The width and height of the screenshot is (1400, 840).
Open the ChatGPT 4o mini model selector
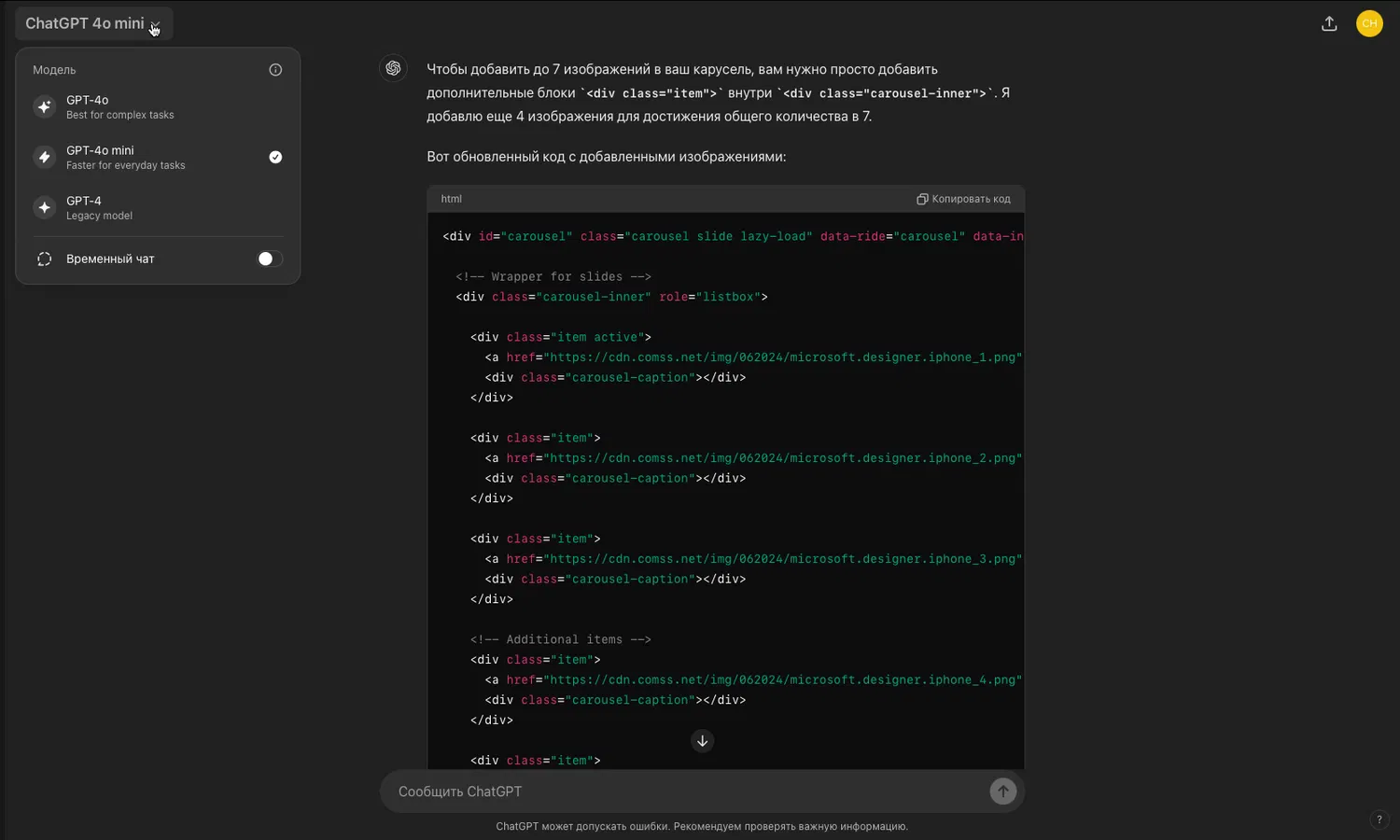click(x=93, y=23)
